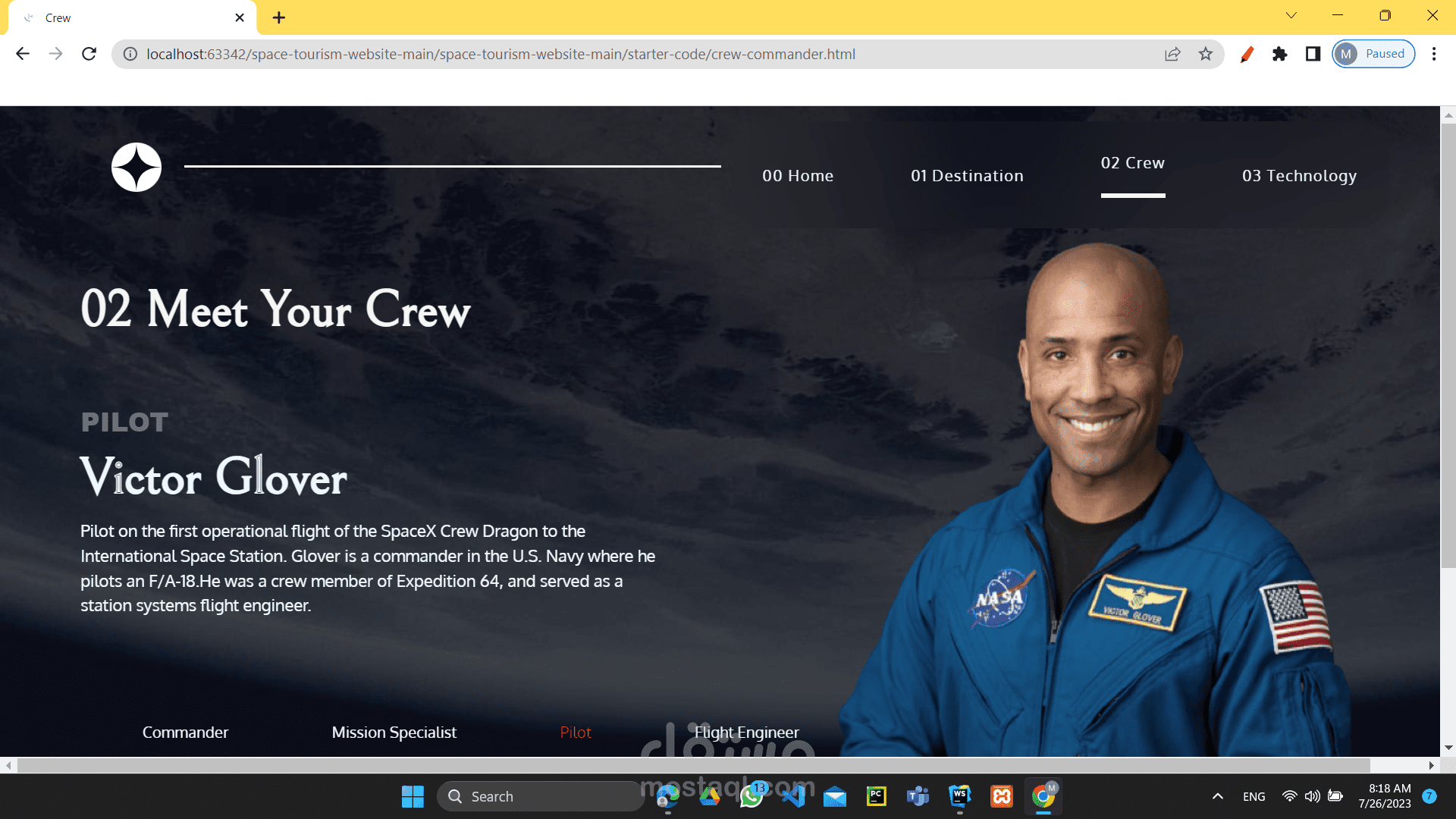Open the Chrome side panel icon

(x=1313, y=54)
